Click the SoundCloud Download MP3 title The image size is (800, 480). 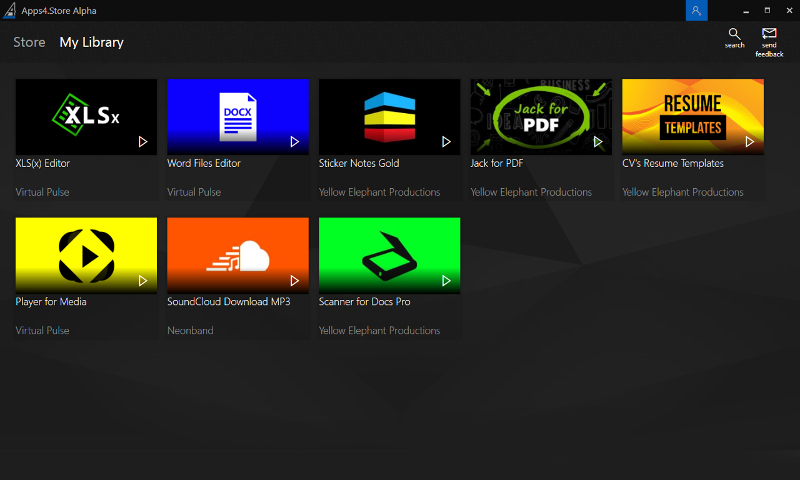[229, 301]
